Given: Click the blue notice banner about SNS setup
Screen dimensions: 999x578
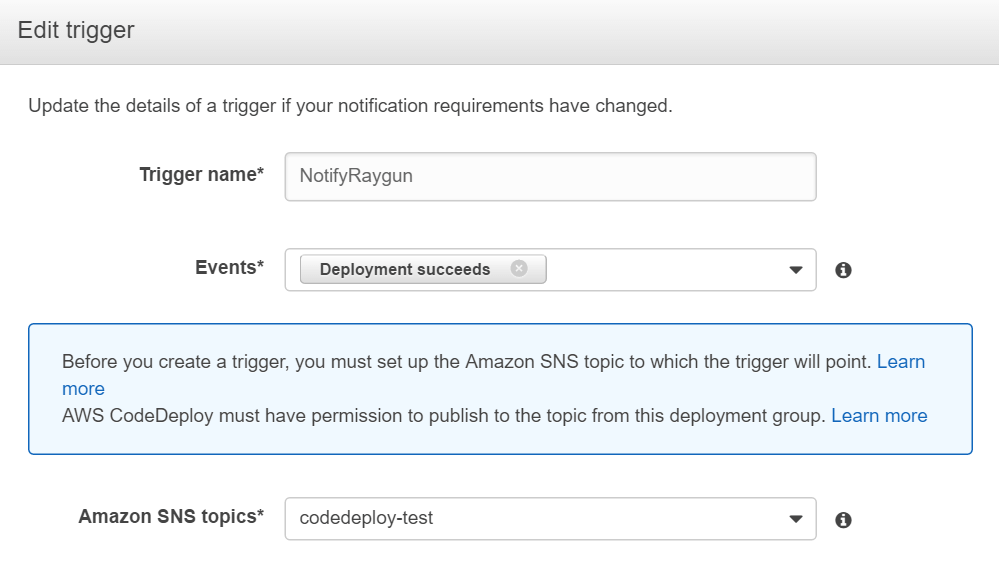Looking at the screenshot, I should (x=499, y=388).
